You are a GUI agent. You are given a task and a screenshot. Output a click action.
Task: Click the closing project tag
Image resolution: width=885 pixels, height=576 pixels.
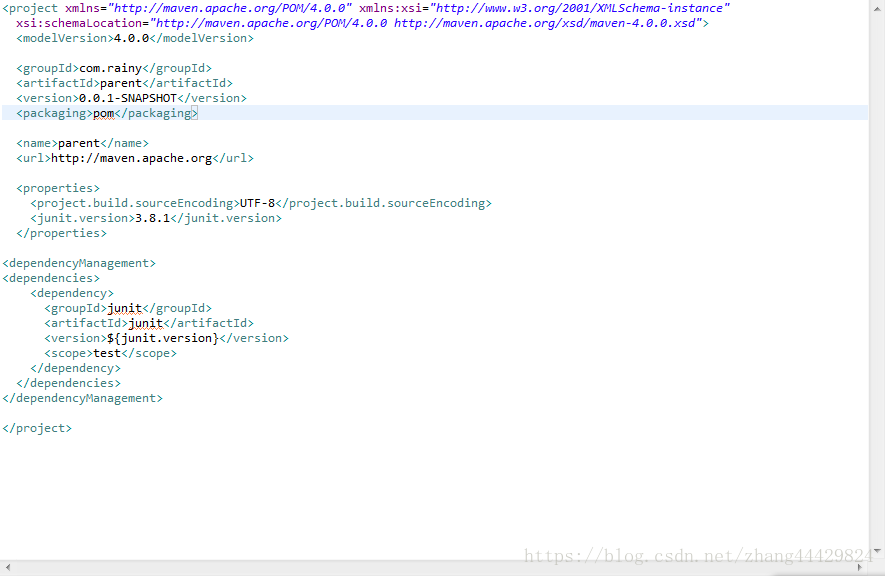pyautogui.click(x=37, y=428)
